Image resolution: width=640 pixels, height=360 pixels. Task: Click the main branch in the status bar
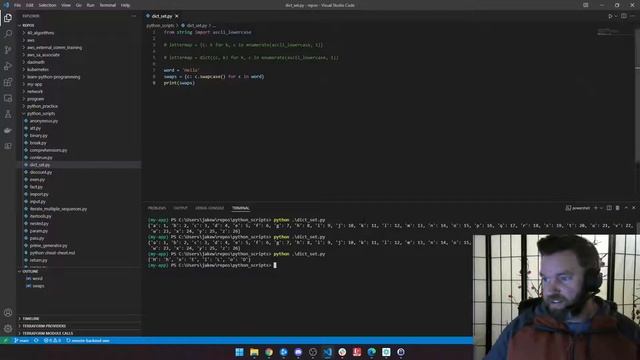coord(21,340)
